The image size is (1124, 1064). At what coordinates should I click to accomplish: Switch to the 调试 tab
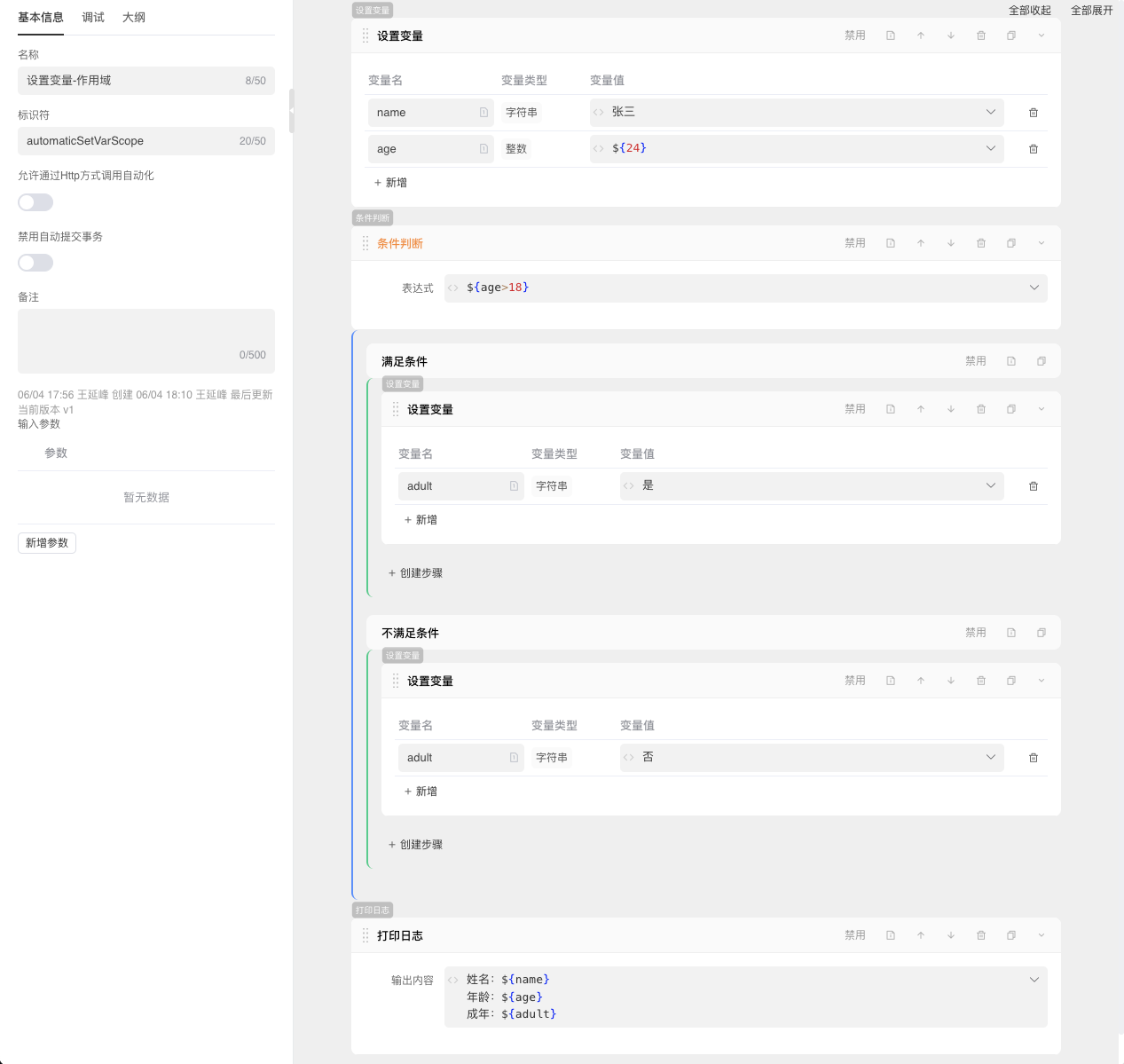(93, 18)
